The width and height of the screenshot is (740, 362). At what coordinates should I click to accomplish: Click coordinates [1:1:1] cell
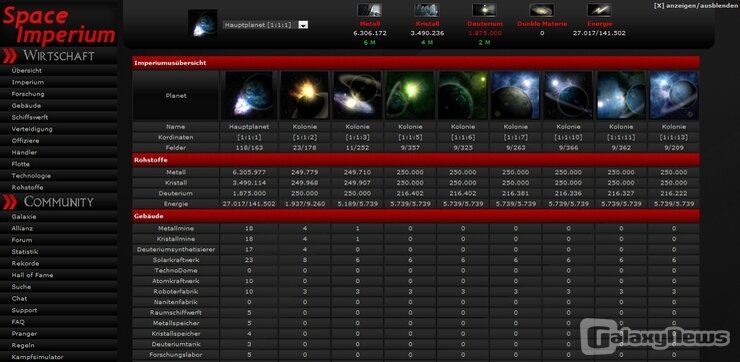coord(249,137)
